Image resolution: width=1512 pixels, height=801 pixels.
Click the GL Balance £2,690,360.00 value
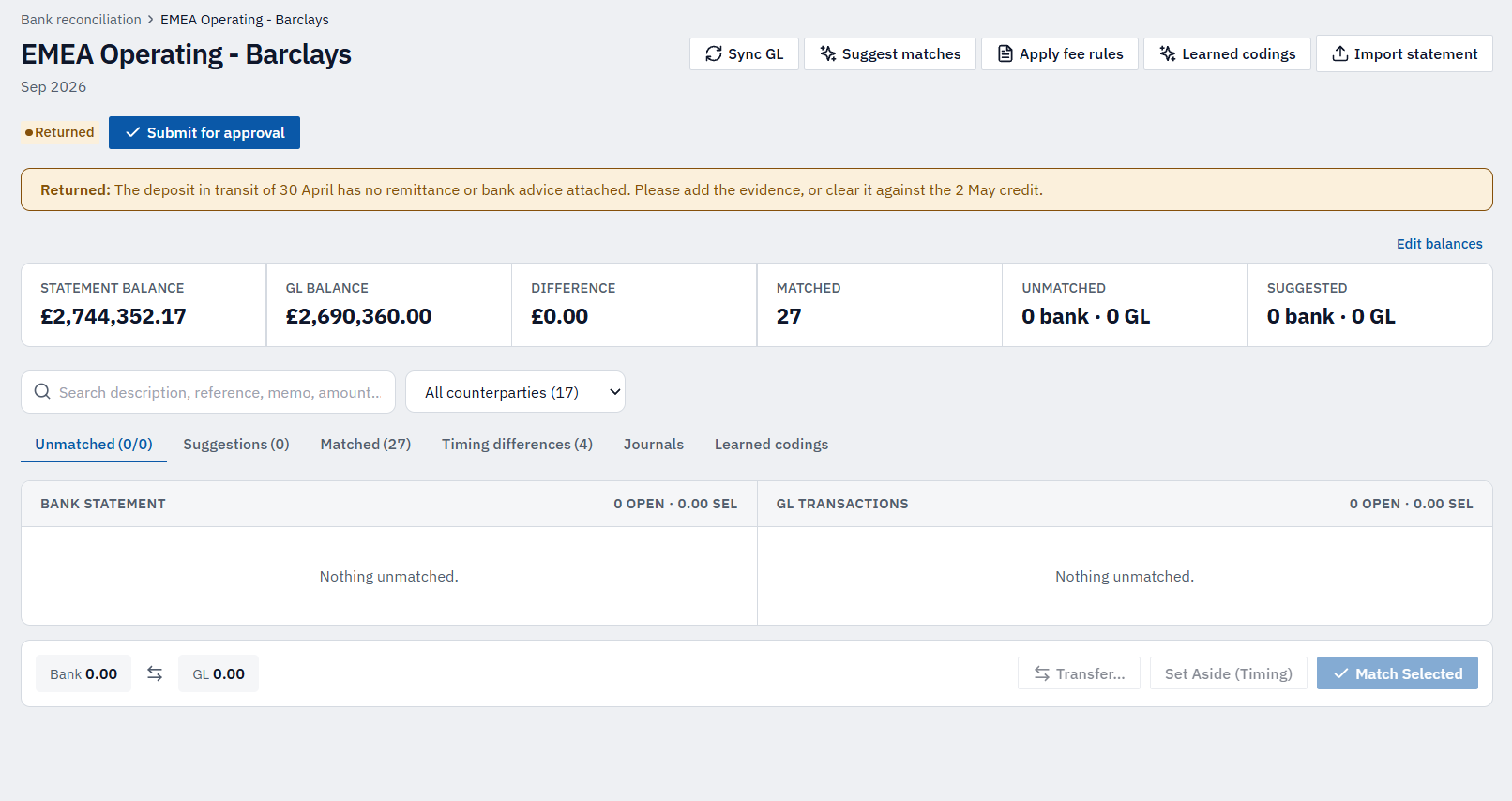click(x=358, y=316)
